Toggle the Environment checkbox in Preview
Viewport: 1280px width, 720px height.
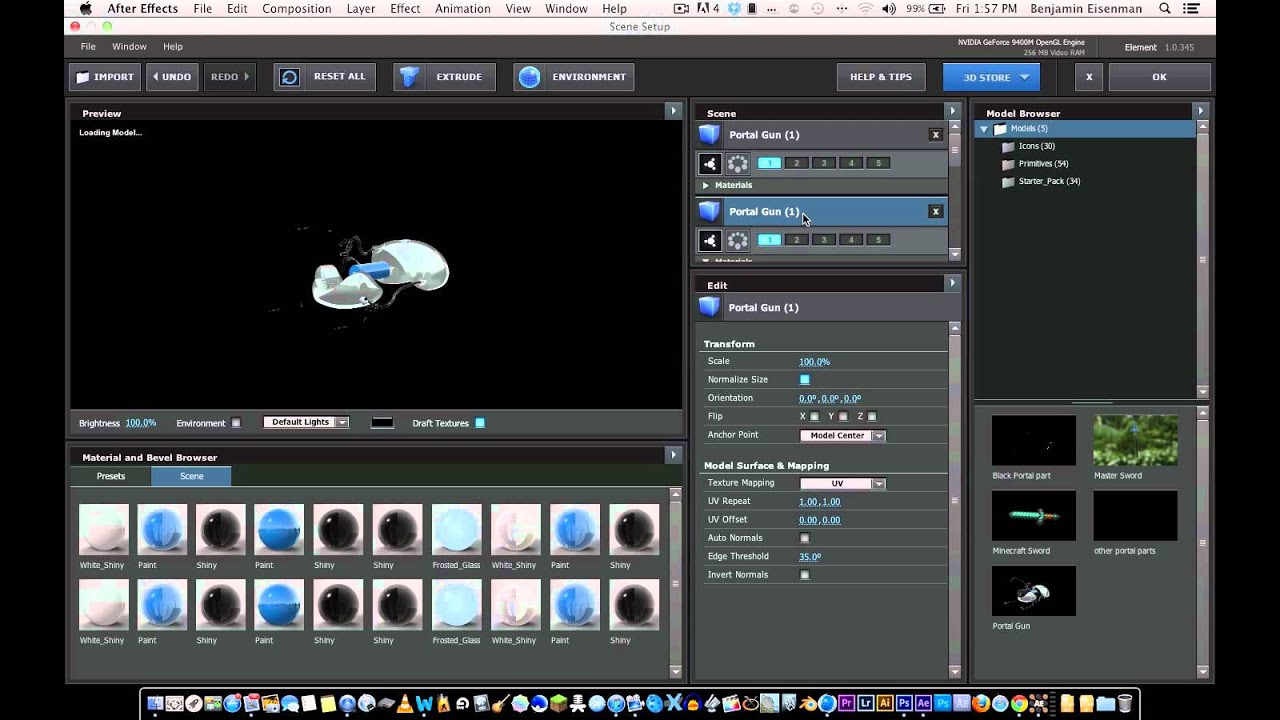236,423
